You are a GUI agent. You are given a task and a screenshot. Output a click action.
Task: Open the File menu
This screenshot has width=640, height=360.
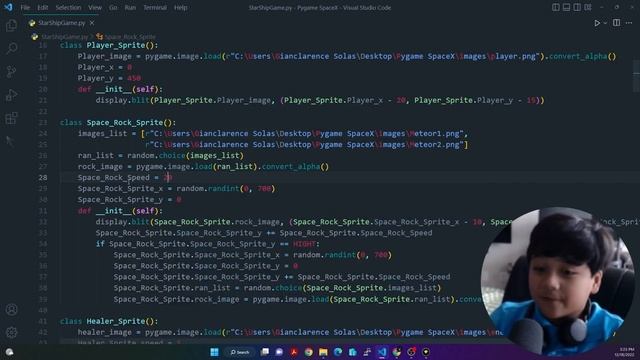point(25,7)
